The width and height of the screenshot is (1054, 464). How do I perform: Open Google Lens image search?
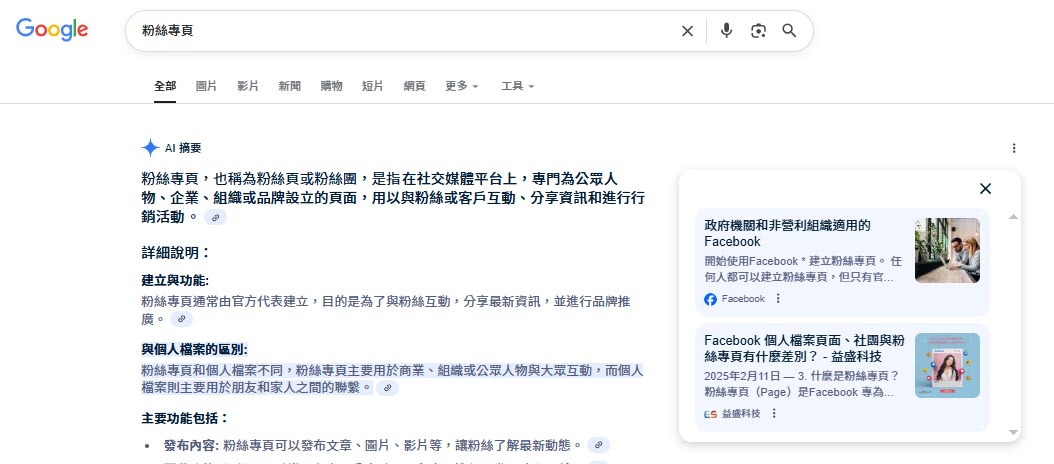758,31
